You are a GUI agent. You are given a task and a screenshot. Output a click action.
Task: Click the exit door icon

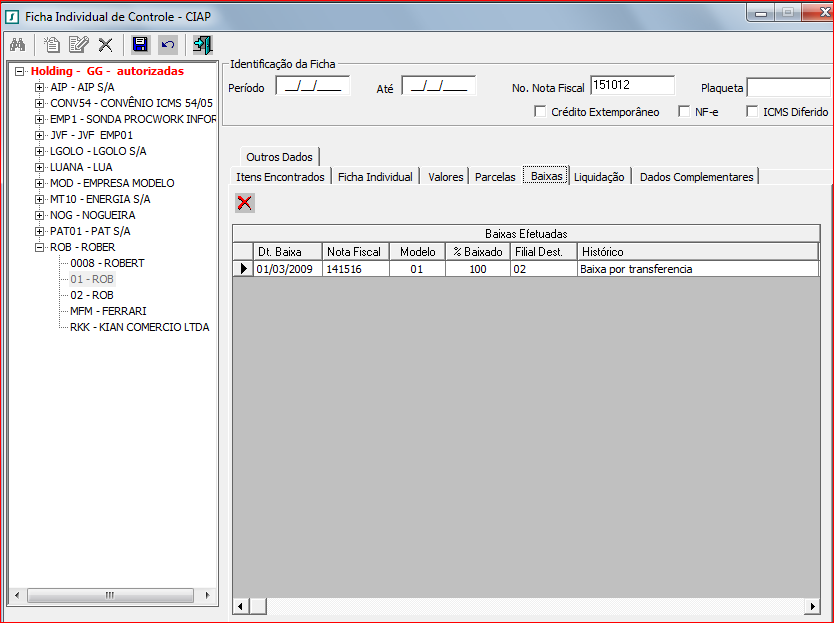tap(202, 45)
